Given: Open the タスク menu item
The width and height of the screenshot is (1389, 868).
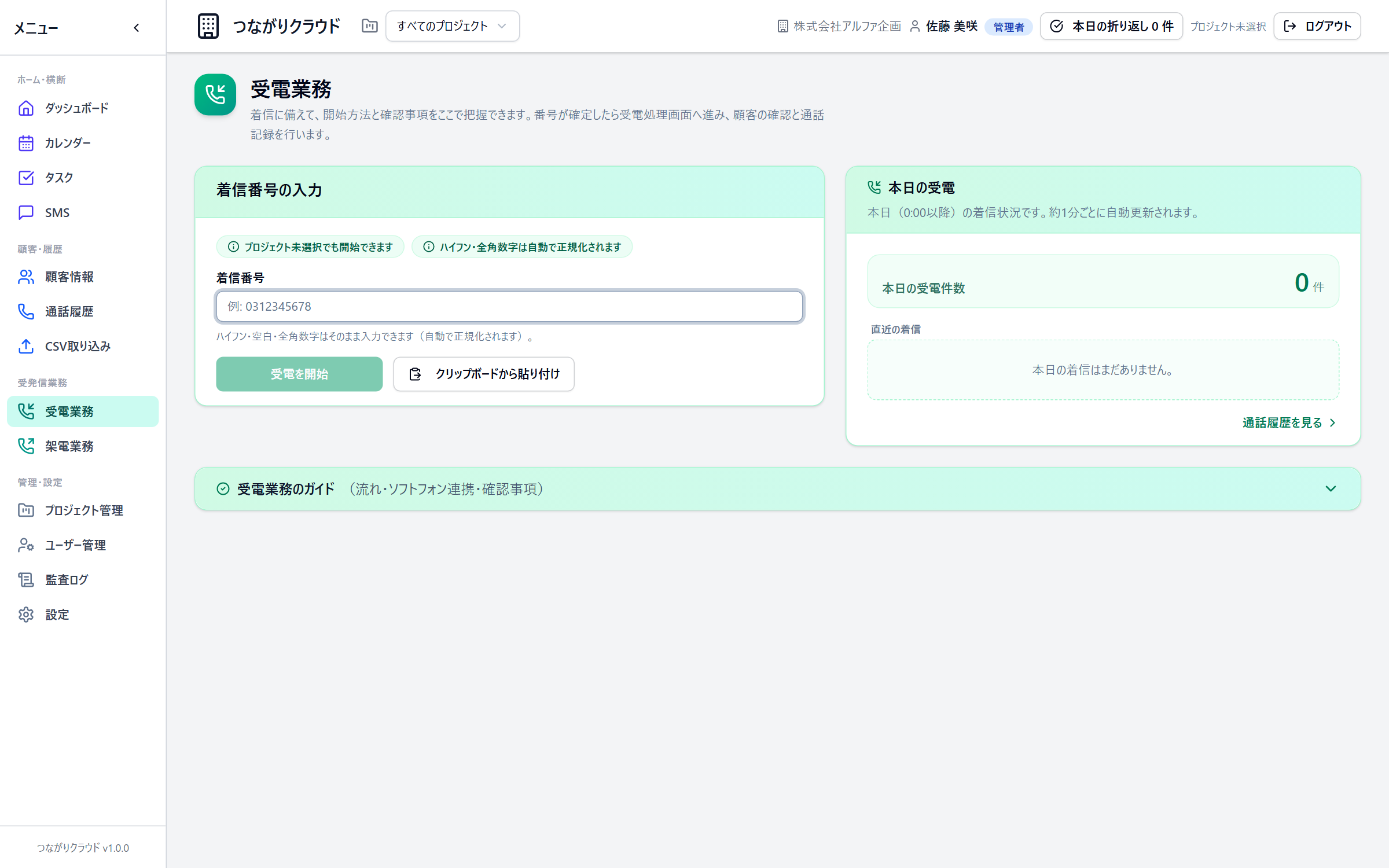Looking at the screenshot, I should [x=83, y=178].
